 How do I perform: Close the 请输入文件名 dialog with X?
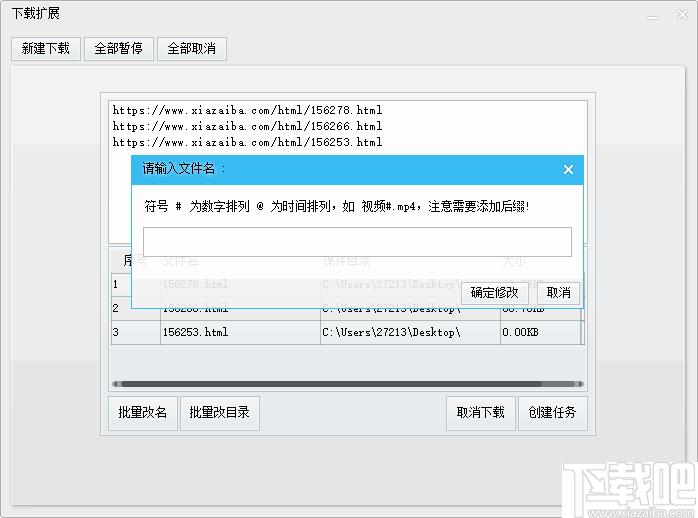(x=568, y=169)
